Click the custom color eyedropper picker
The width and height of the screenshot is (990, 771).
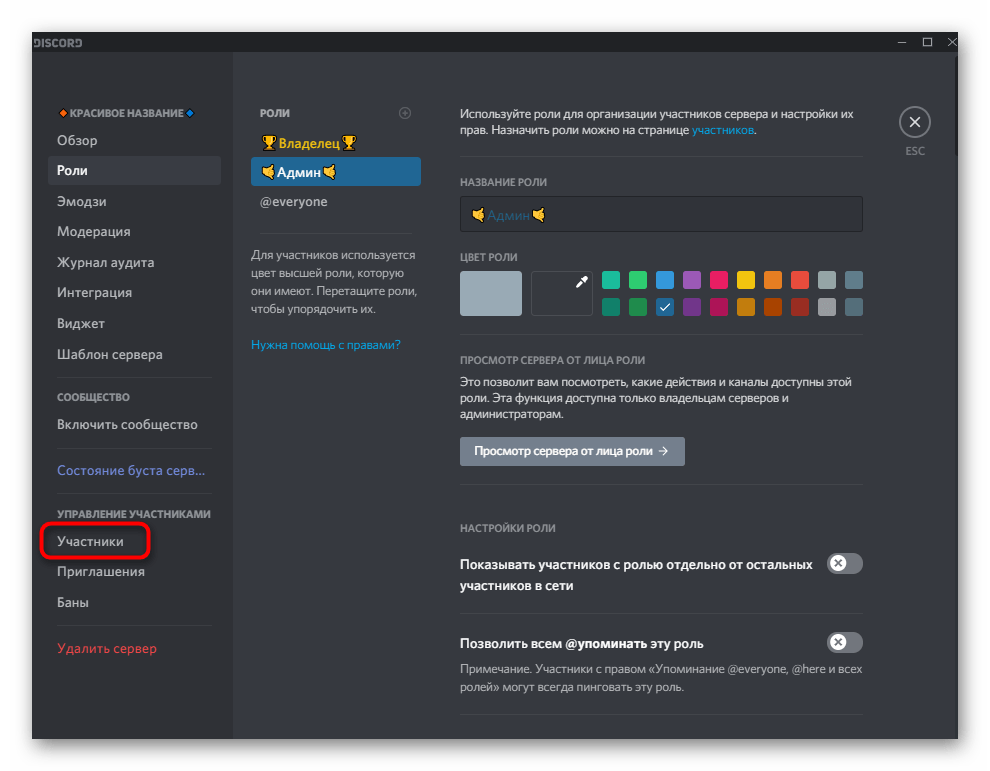click(x=562, y=293)
